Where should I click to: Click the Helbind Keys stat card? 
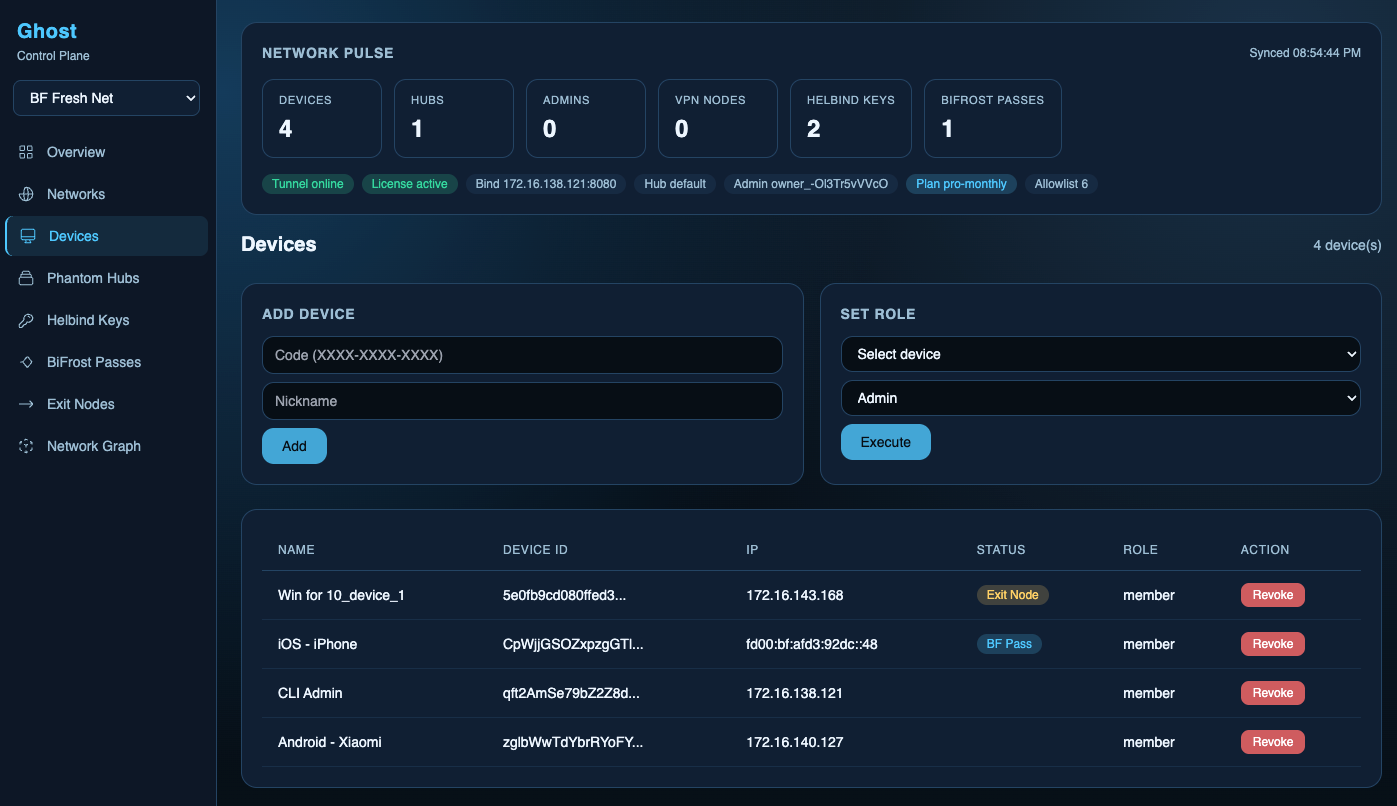click(x=850, y=118)
